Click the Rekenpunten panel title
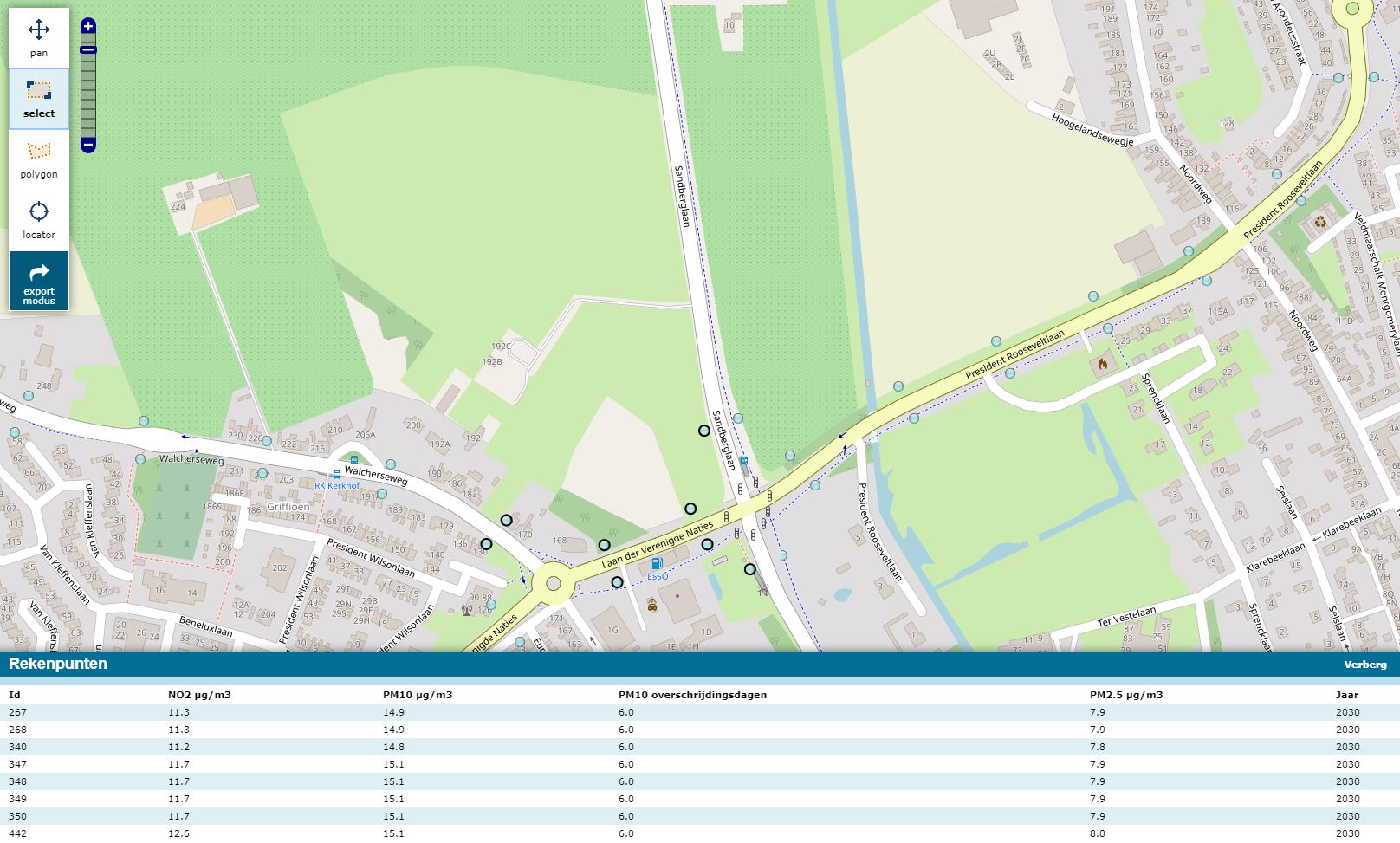The image size is (1400, 843). click(58, 665)
